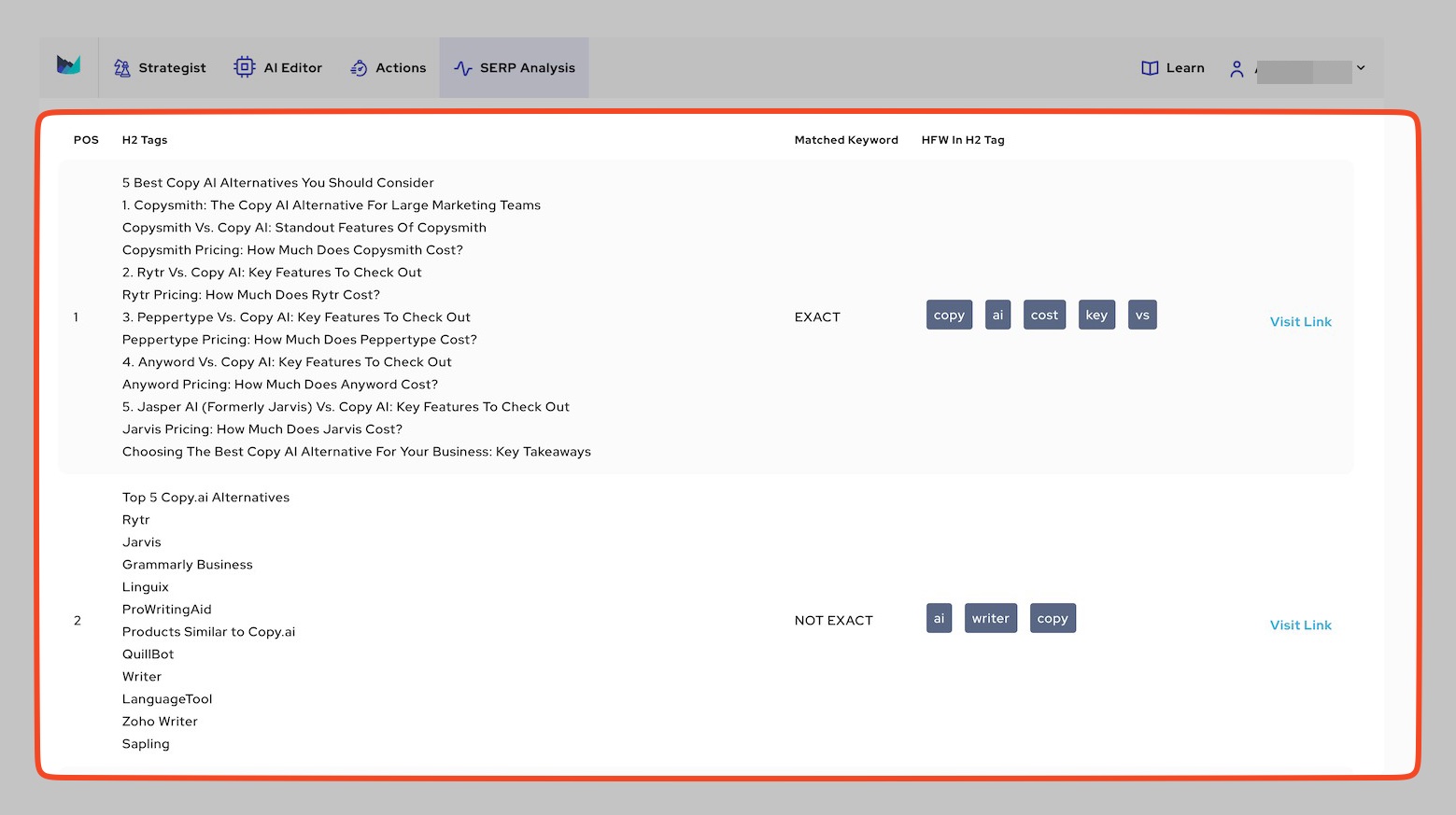Click the "copy" tag in row 1
Viewport: 1456px width, 815px height.
pos(949,316)
